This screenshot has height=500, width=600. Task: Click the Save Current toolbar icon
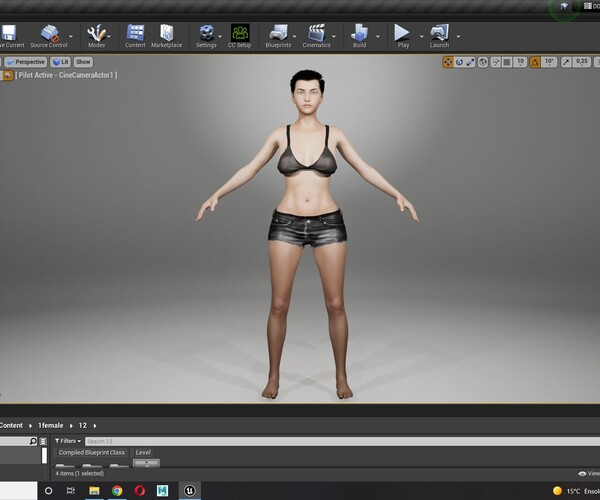pyautogui.click(x=8, y=33)
